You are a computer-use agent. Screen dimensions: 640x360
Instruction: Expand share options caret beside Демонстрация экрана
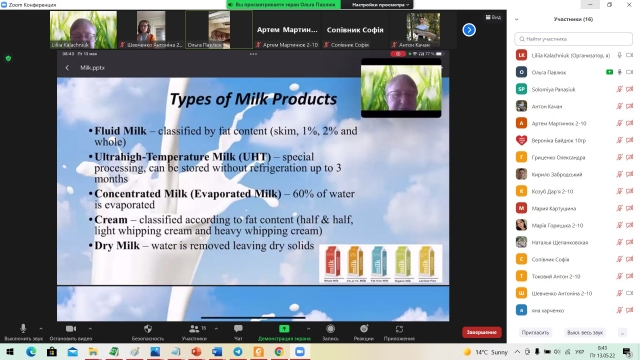click(x=309, y=329)
